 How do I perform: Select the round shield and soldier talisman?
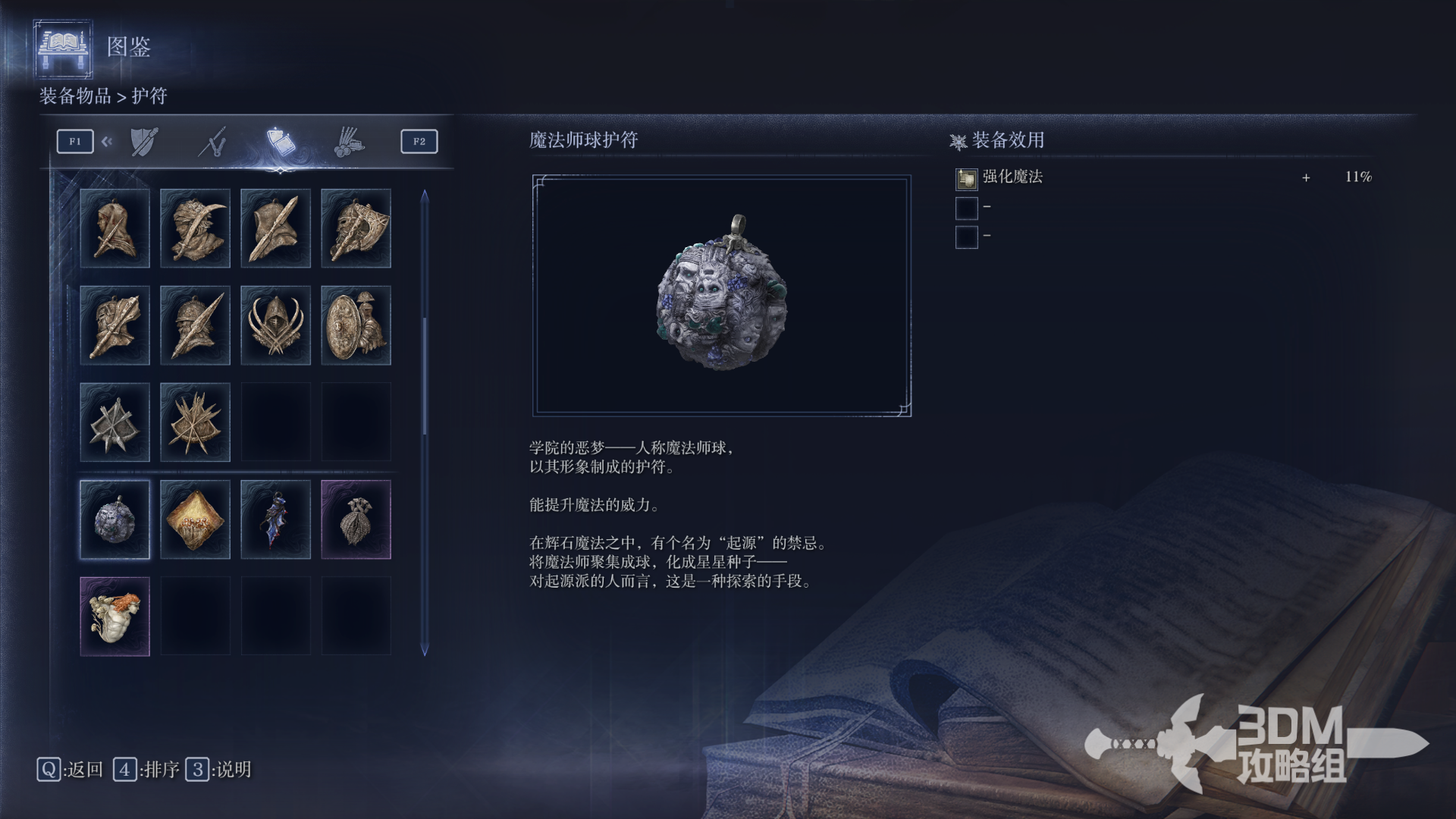click(356, 325)
